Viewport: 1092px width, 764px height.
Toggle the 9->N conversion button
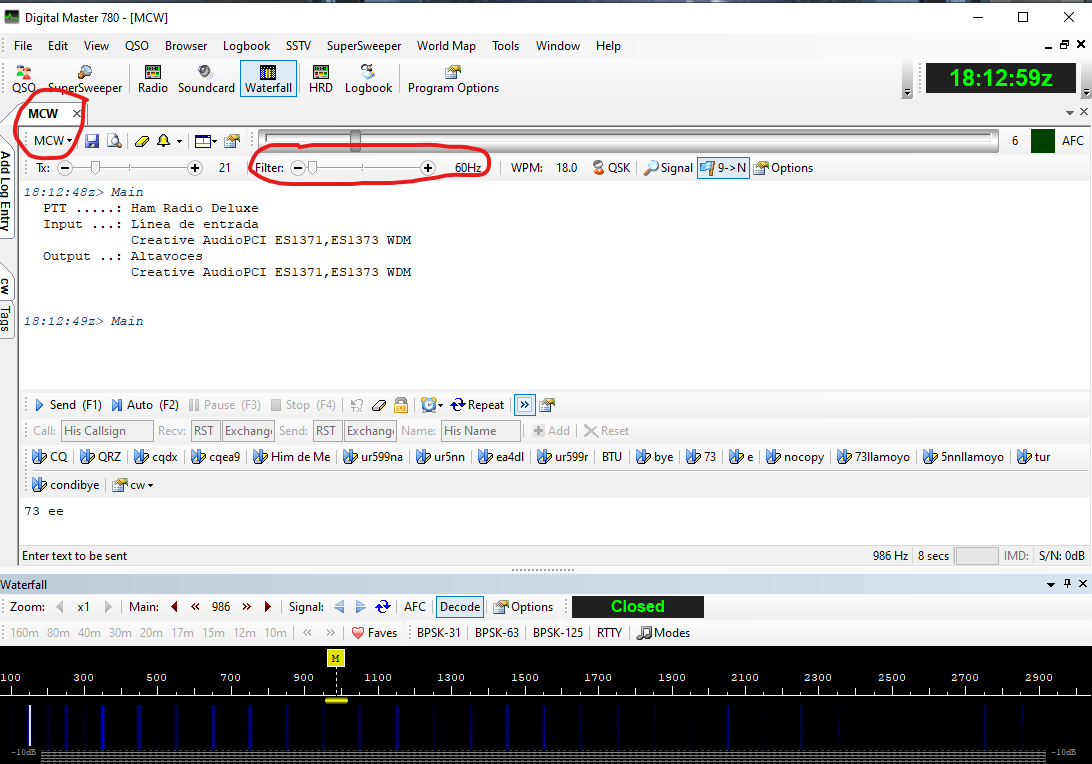tap(724, 168)
